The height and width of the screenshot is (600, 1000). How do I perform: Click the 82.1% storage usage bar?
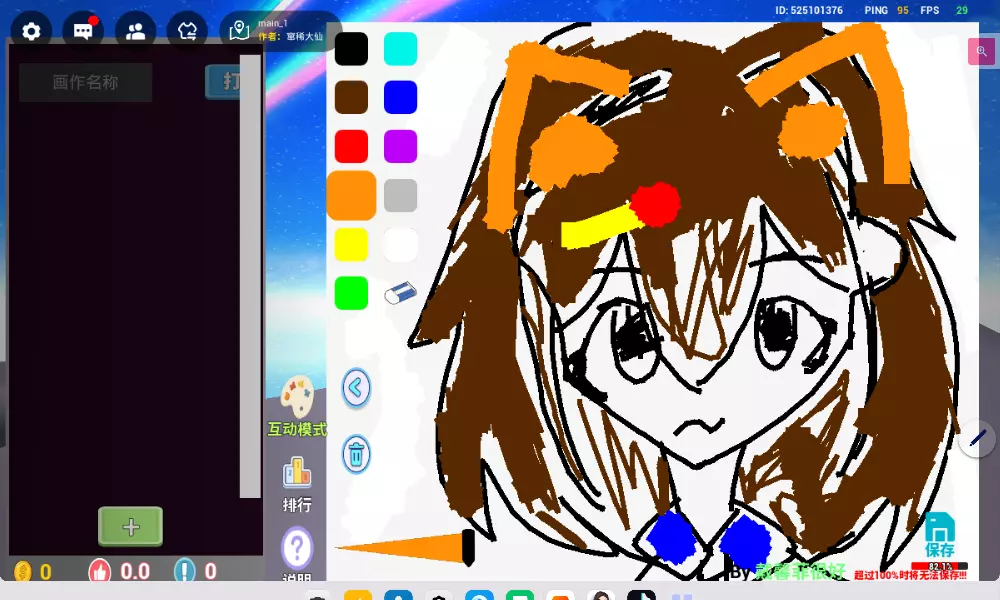click(x=939, y=566)
